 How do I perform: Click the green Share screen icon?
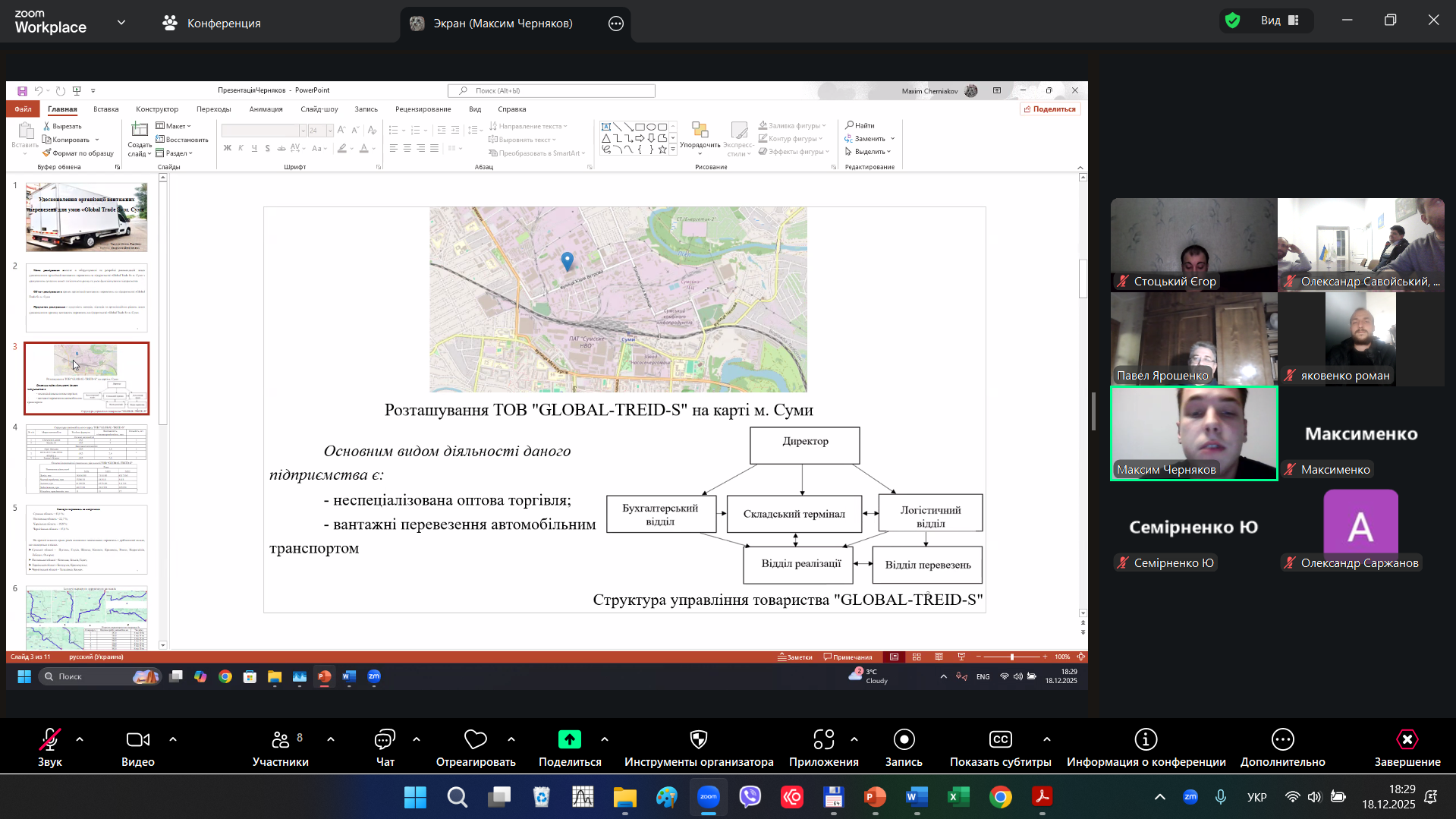pos(569,739)
